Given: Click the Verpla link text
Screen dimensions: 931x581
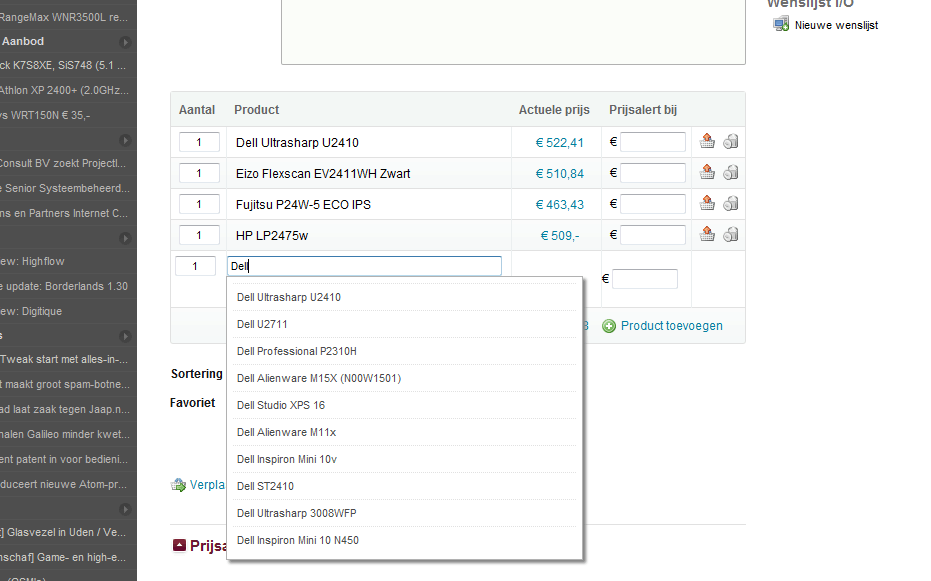Looking at the screenshot, I should pos(207,485).
